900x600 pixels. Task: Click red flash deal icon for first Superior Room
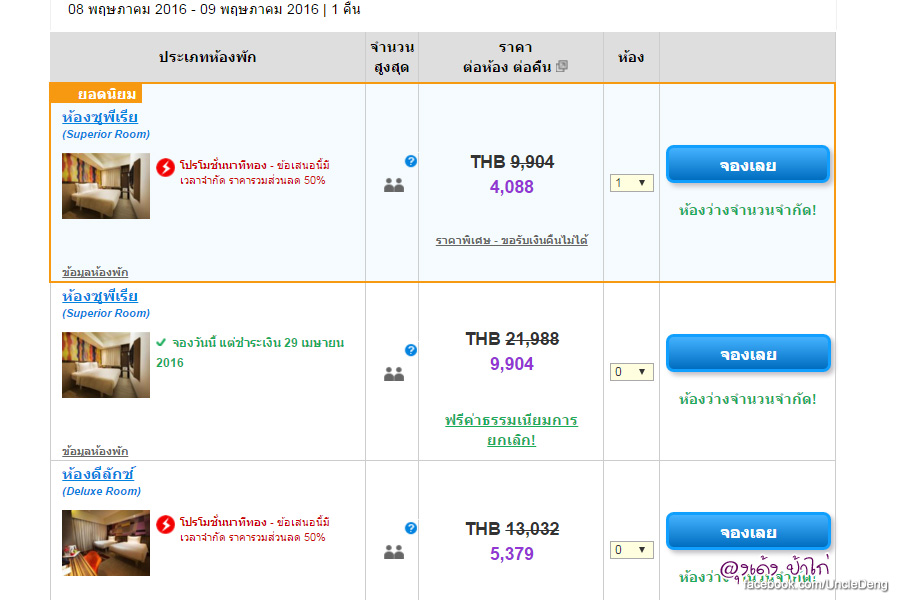[166, 167]
